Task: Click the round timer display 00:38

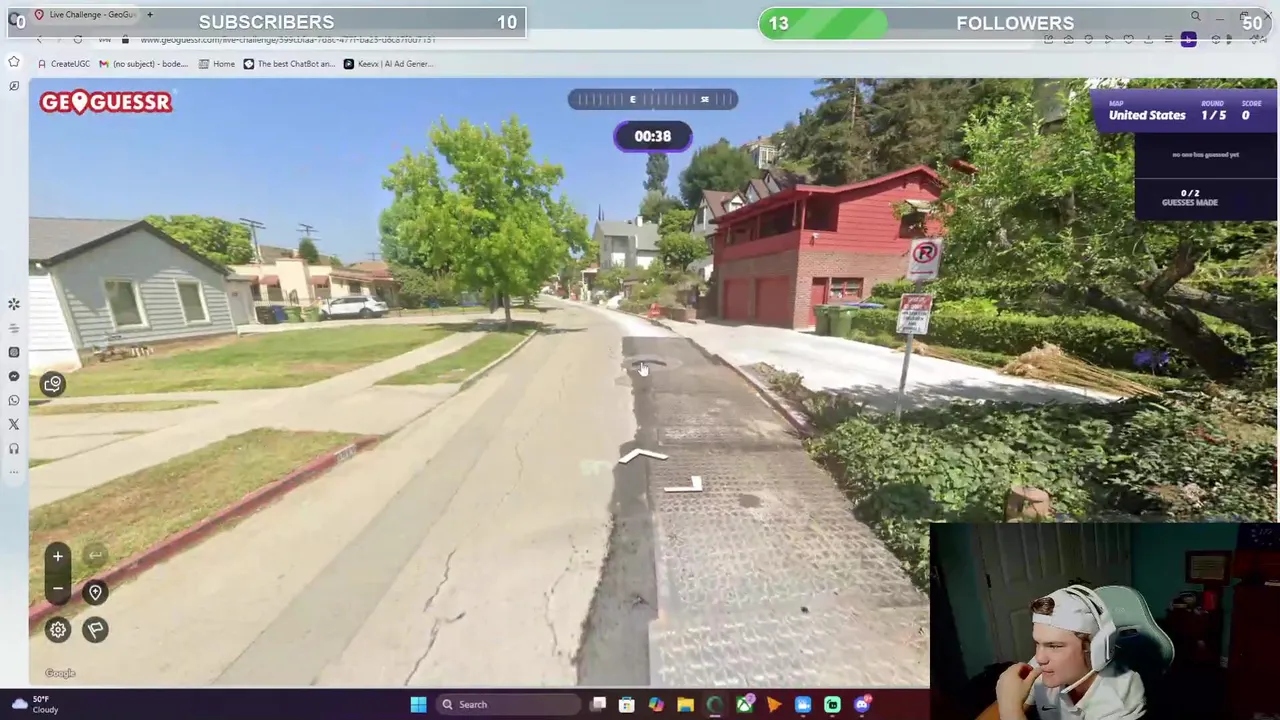Action: (x=653, y=136)
